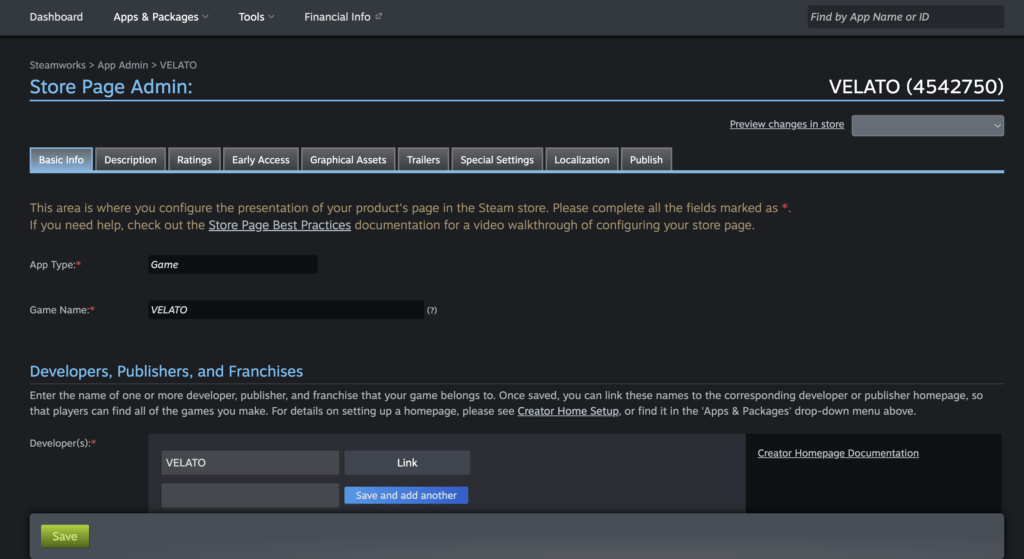Click the green Save button
Image resolution: width=1024 pixels, height=559 pixels.
pos(65,536)
